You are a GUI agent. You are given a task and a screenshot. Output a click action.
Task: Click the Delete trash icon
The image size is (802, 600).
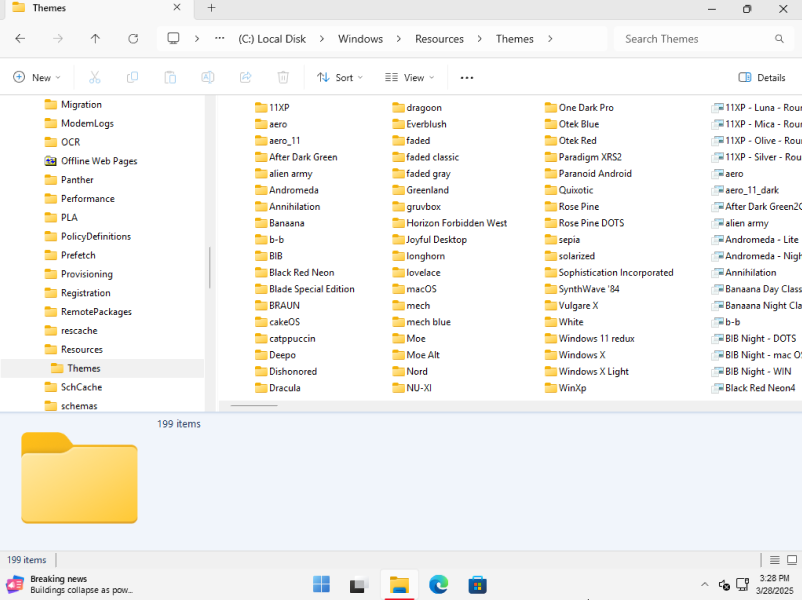283,77
